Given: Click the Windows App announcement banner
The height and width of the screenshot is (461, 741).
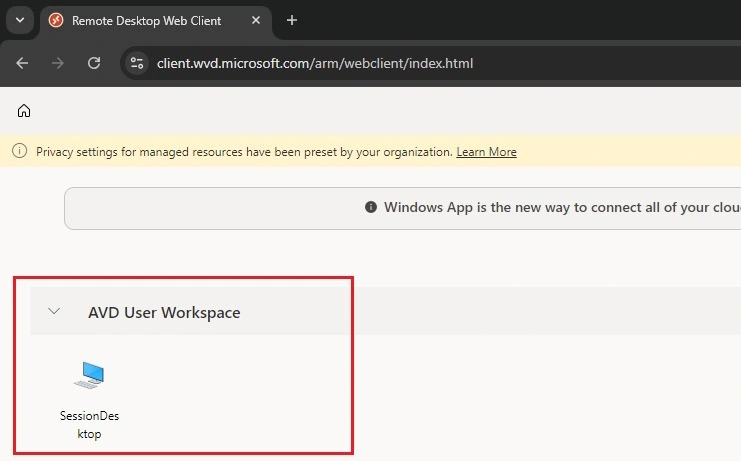Looking at the screenshot, I should point(403,208).
